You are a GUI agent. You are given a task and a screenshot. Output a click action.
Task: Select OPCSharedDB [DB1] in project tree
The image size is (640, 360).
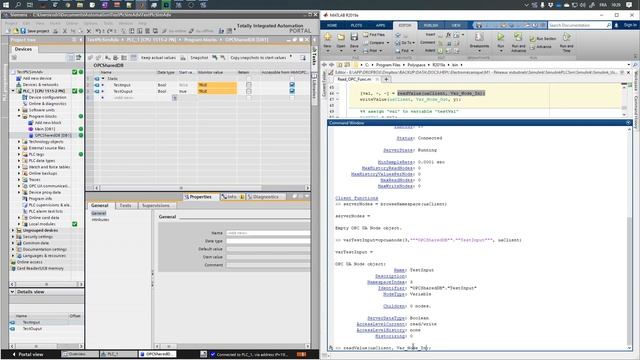(x=50, y=135)
